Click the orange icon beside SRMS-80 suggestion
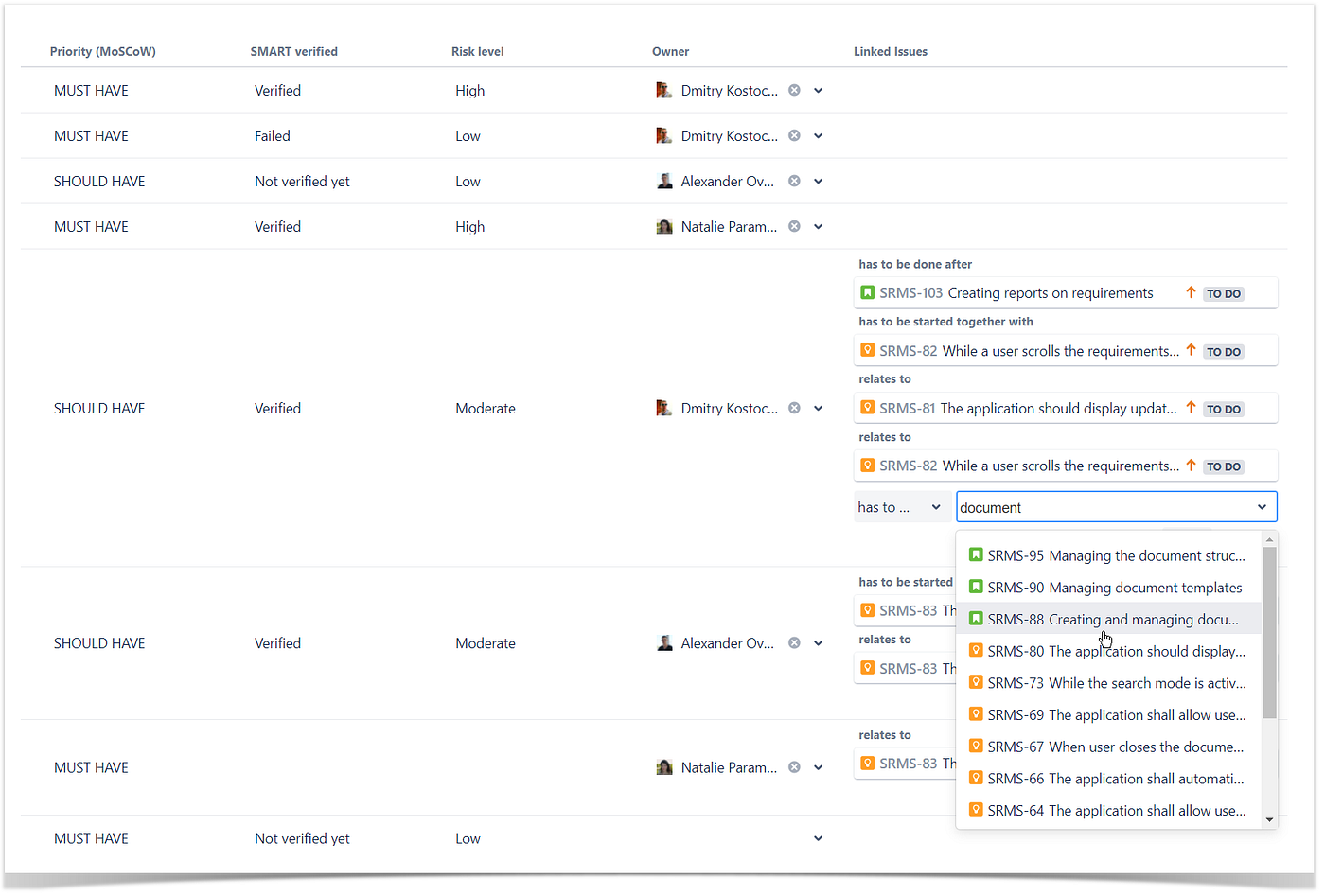 pos(975,651)
